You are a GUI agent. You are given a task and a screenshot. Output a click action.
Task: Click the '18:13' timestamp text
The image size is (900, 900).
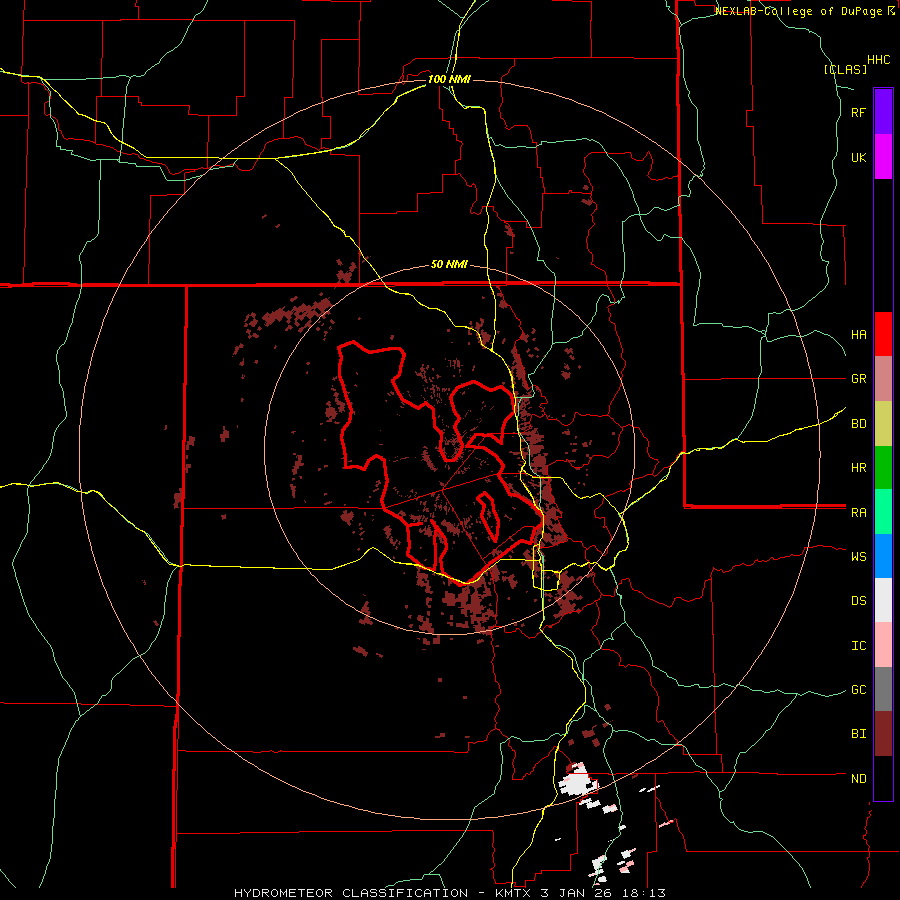[x=646, y=893]
